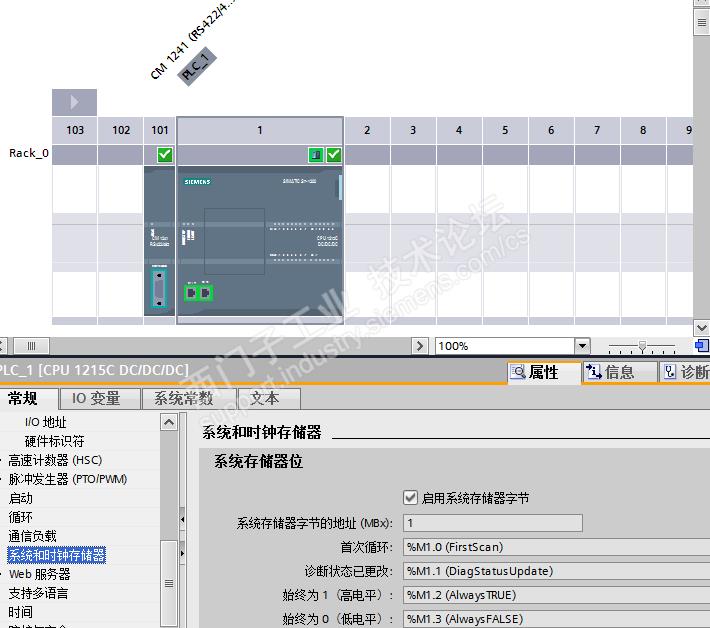Toggle 启用系统存储器字节 checkbox
Image resolution: width=710 pixels, height=628 pixels.
[x=410, y=498]
